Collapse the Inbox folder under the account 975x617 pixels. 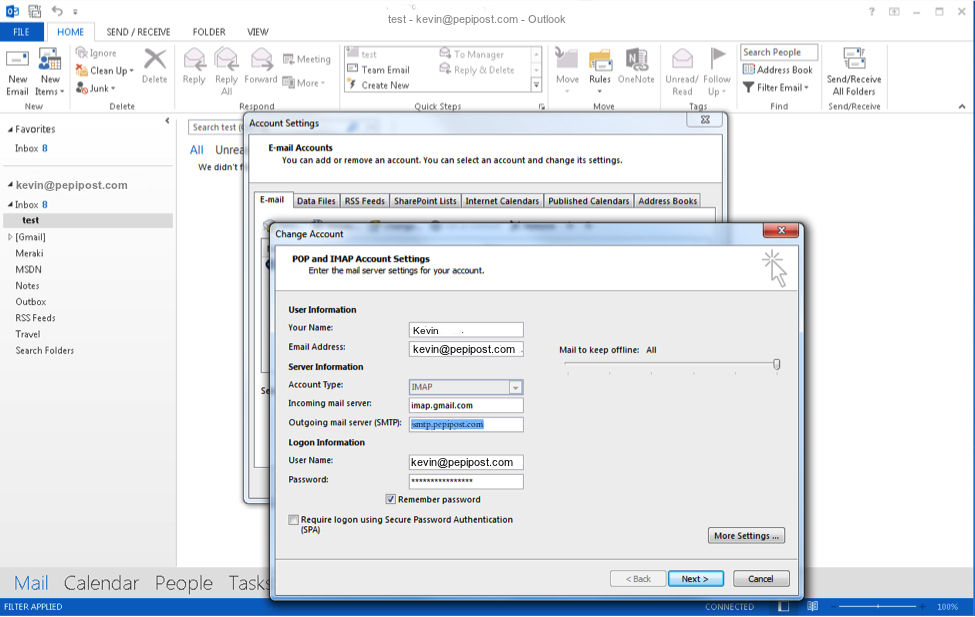[x=10, y=204]
